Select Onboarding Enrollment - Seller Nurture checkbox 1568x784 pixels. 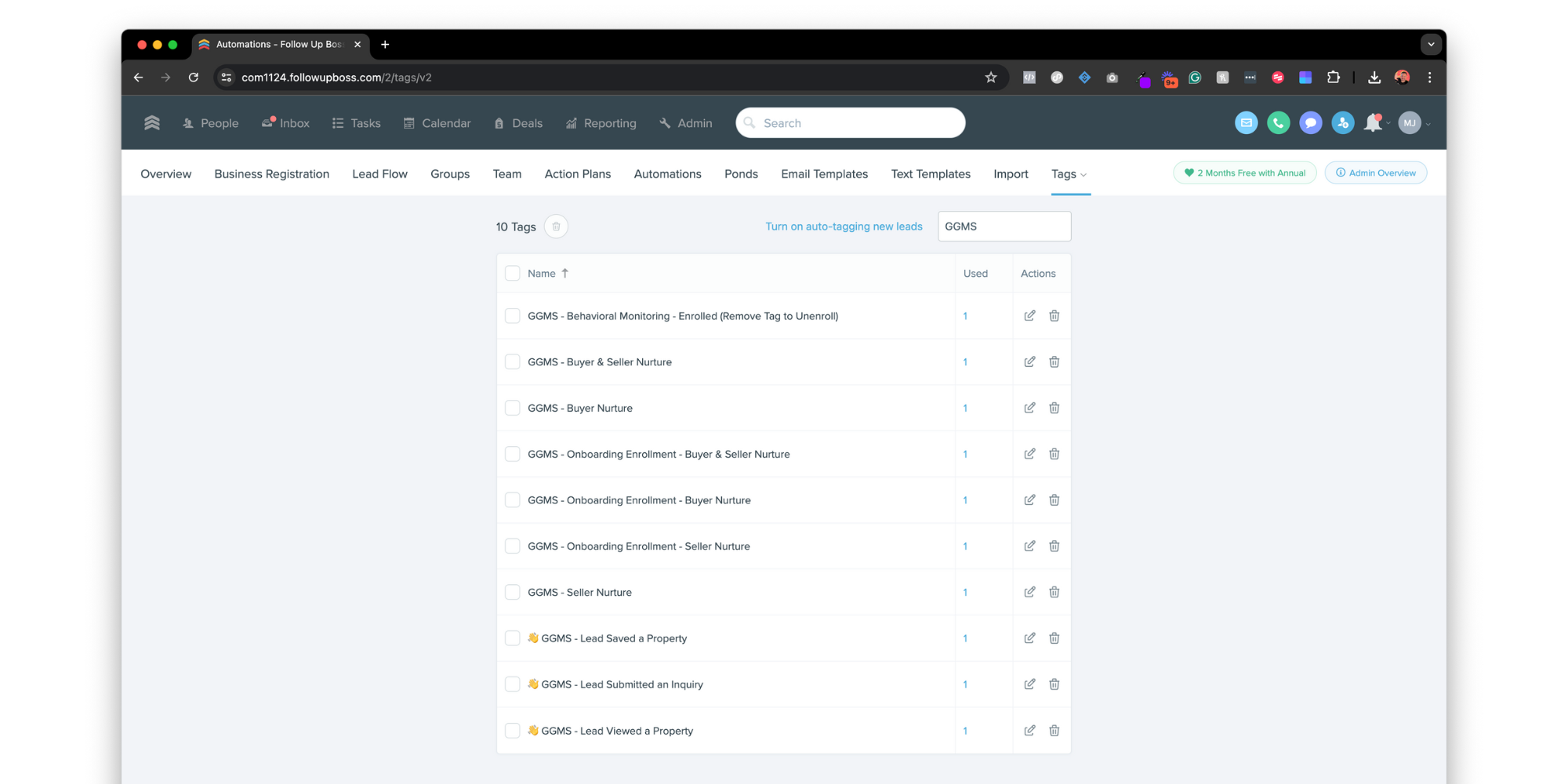click(x=513, y=546)
